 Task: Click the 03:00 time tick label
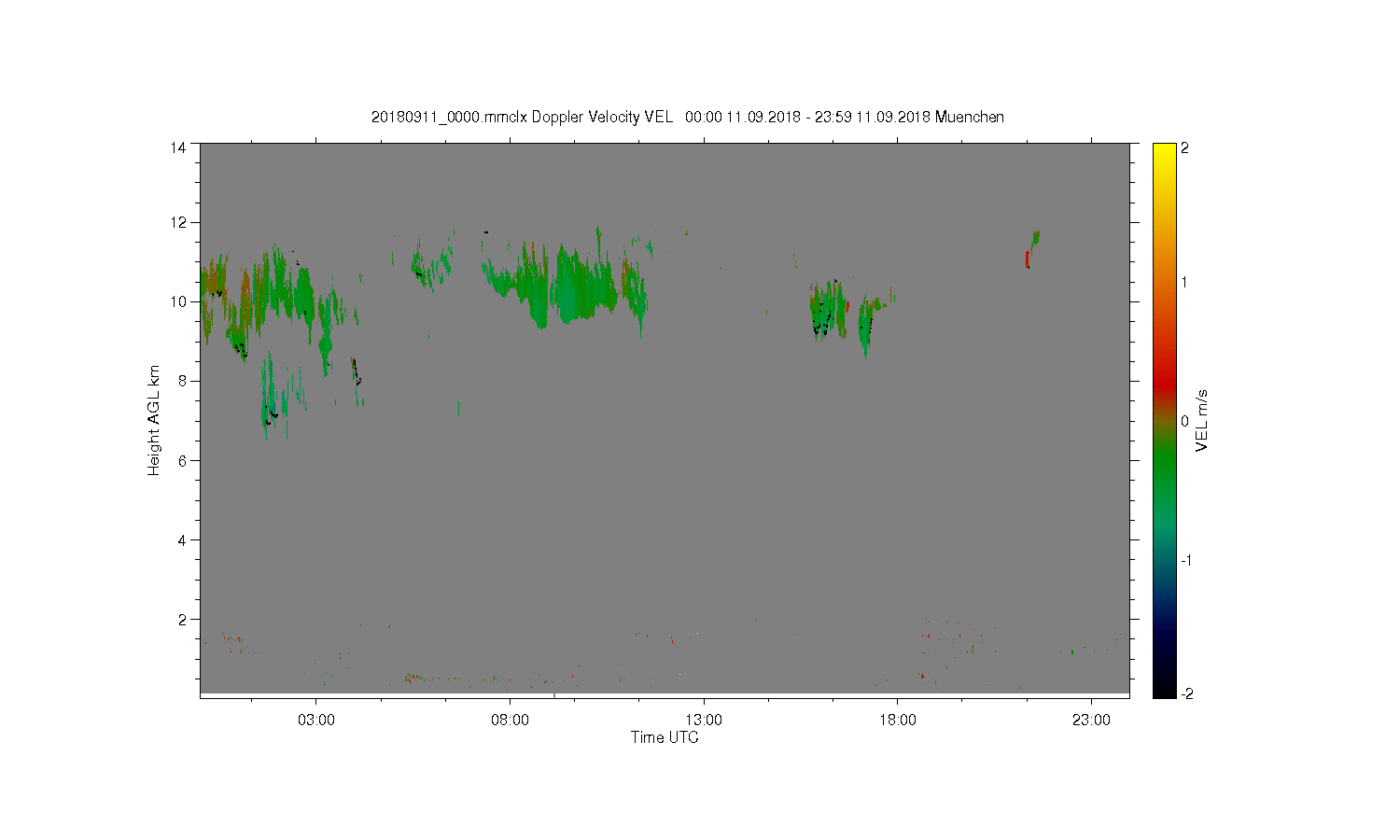click(x=316, y=720)
